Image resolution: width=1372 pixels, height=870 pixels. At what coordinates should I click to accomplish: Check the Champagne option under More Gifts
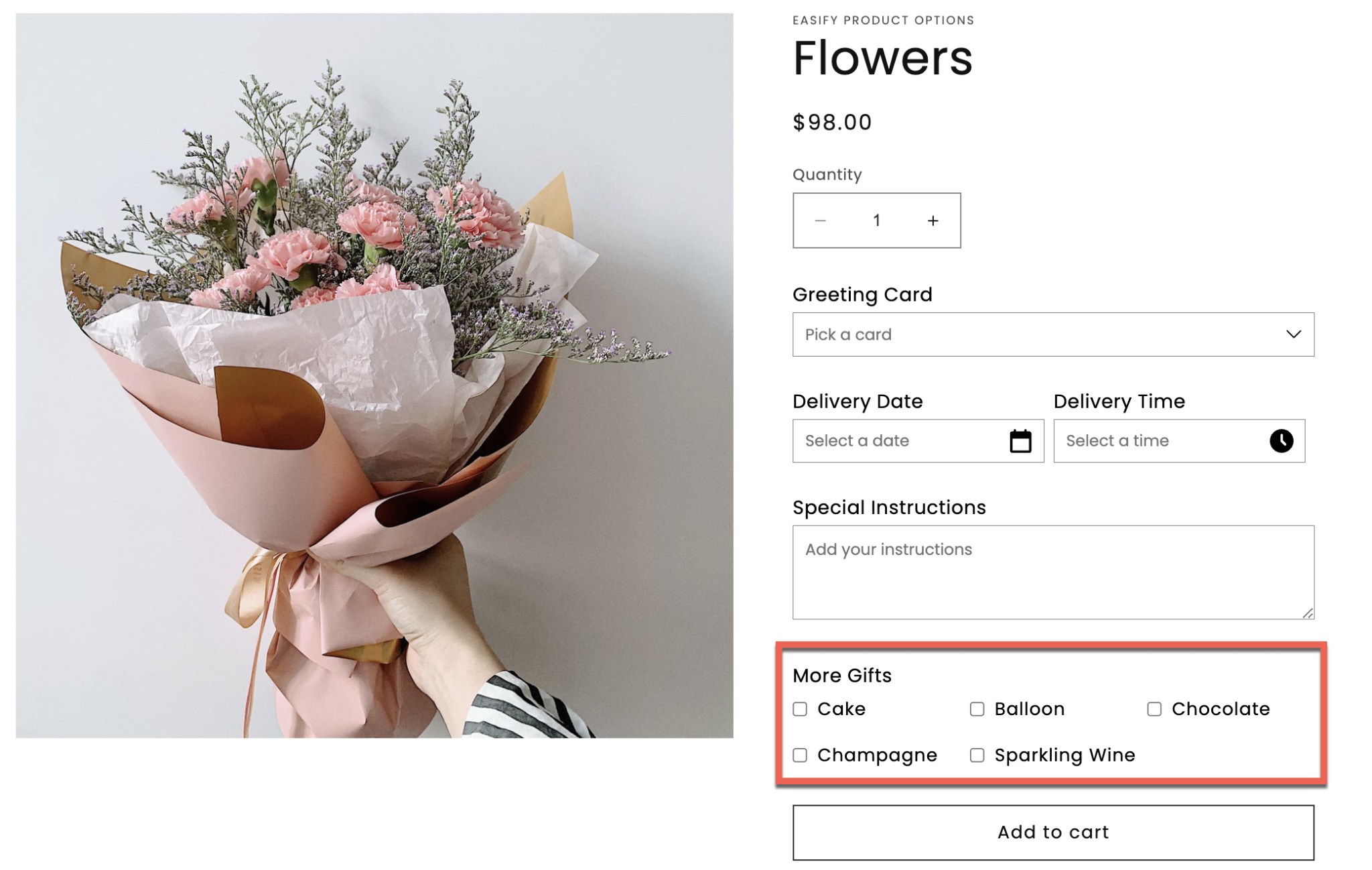point(799,755)
